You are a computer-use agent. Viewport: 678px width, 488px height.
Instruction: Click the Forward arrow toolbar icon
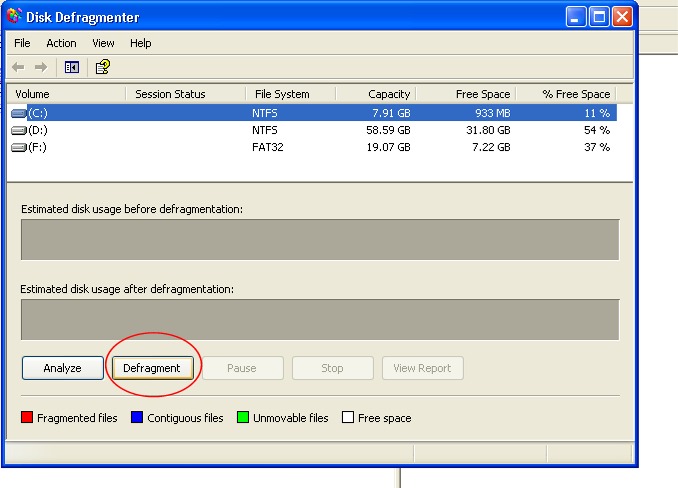pyautogui.click(x=41, y=67)
